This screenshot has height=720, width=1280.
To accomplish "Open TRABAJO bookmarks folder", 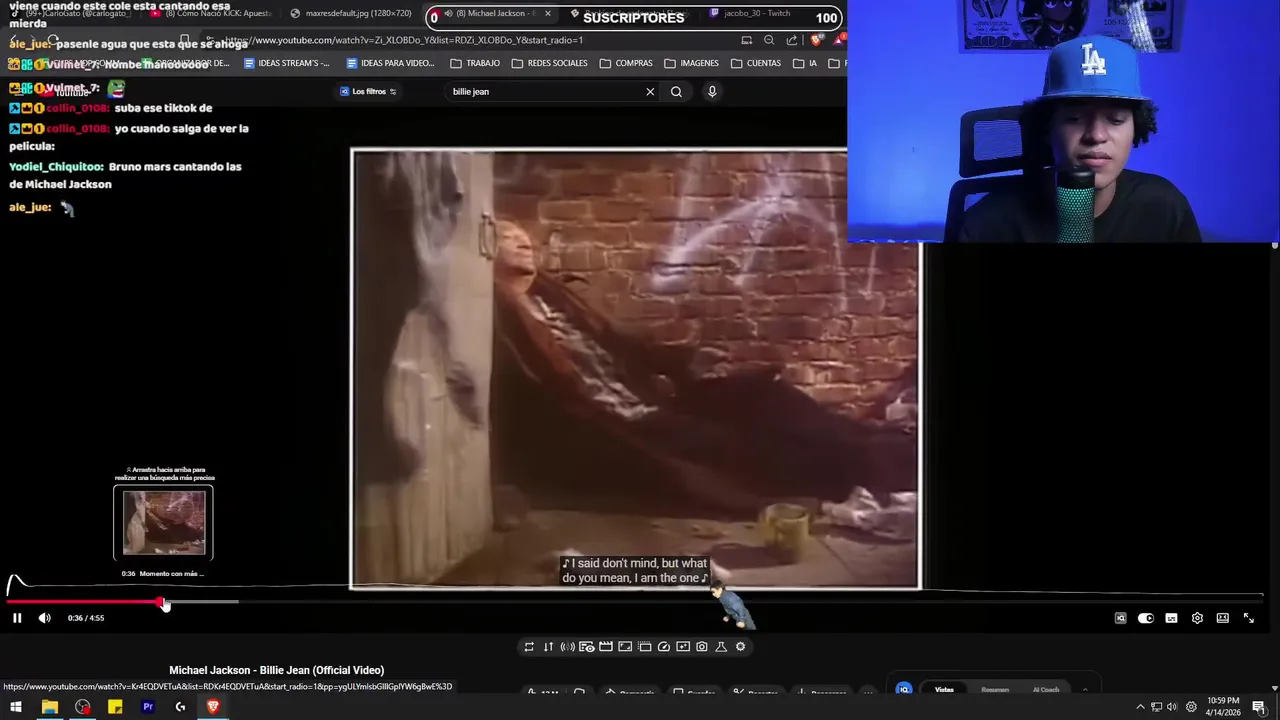I will click(475, 63).
